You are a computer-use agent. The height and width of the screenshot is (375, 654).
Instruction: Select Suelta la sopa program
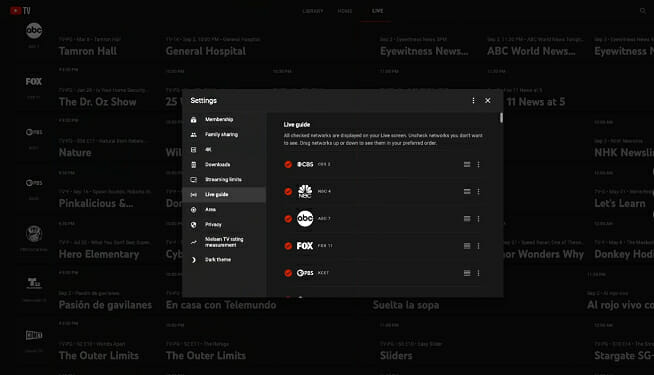406,305
